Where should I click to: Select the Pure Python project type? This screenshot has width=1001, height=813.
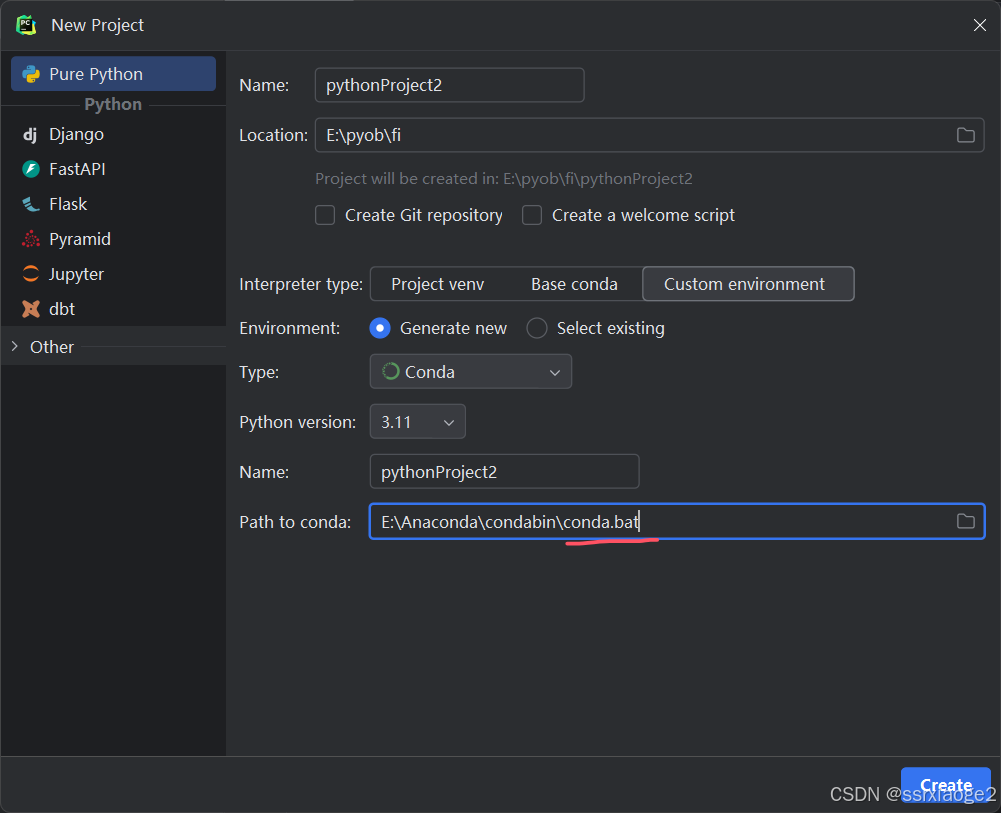pyautogui.click(x=113, y=74)
